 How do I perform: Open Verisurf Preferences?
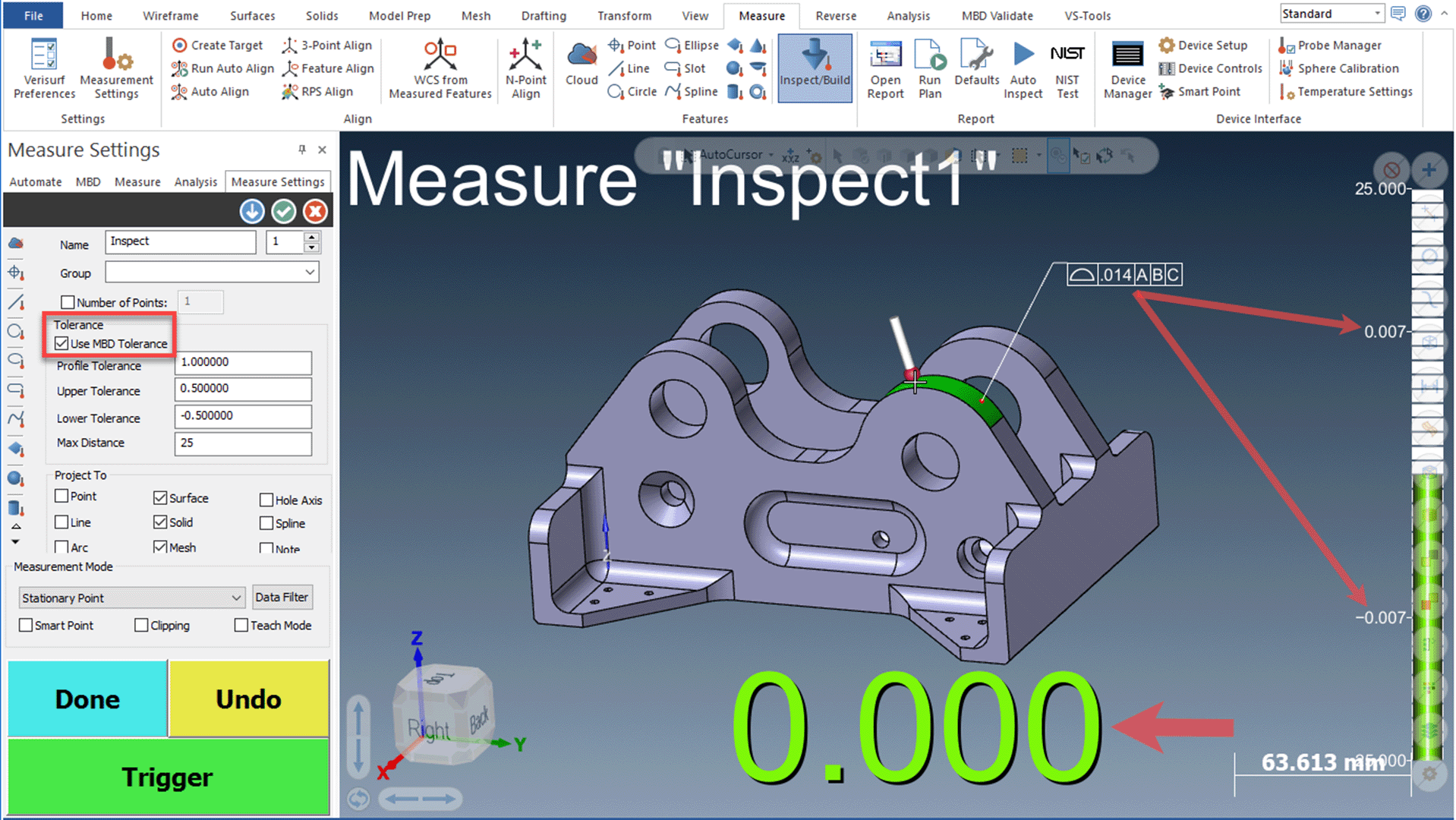(44, 68)
